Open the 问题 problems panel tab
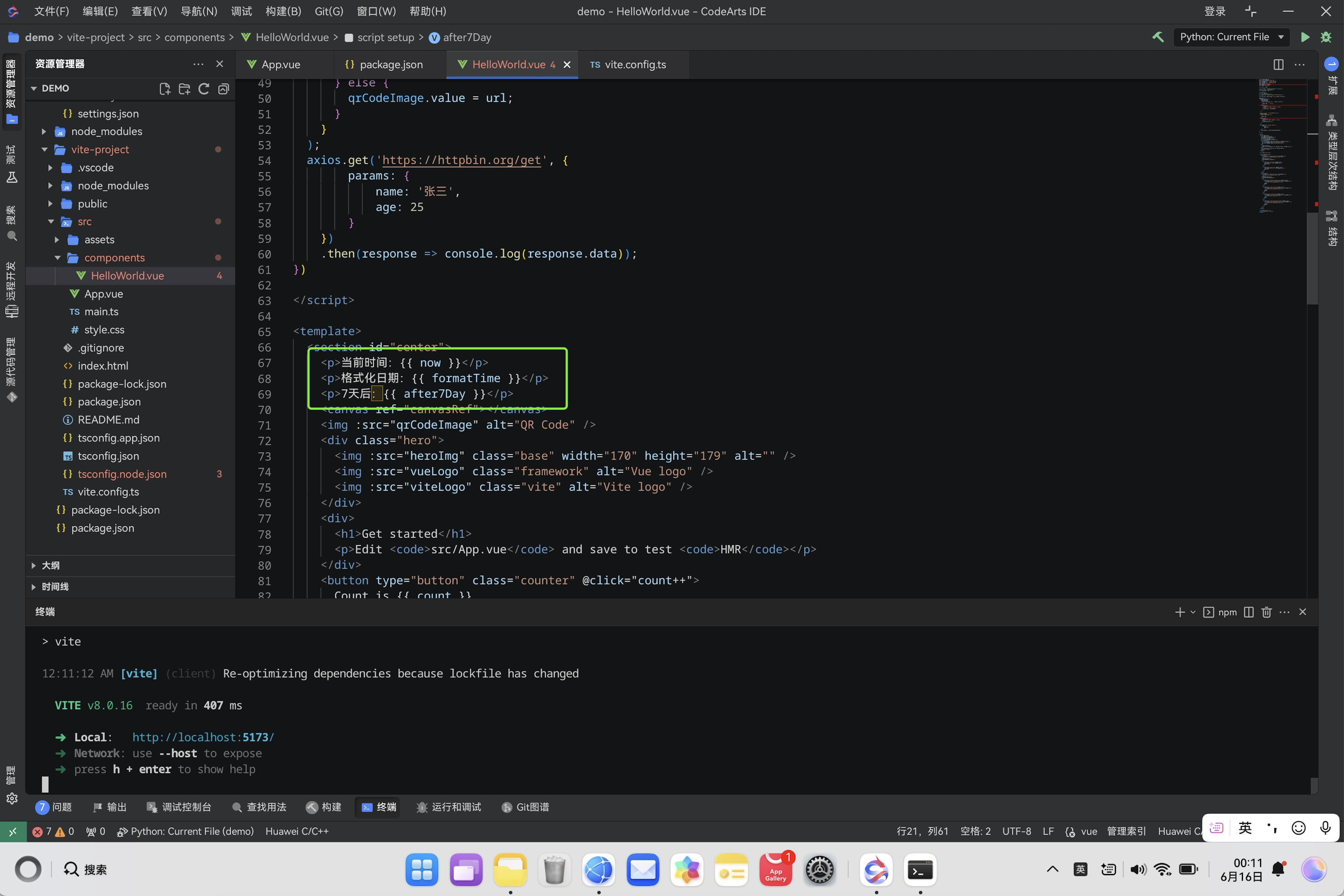 (54, 807)
